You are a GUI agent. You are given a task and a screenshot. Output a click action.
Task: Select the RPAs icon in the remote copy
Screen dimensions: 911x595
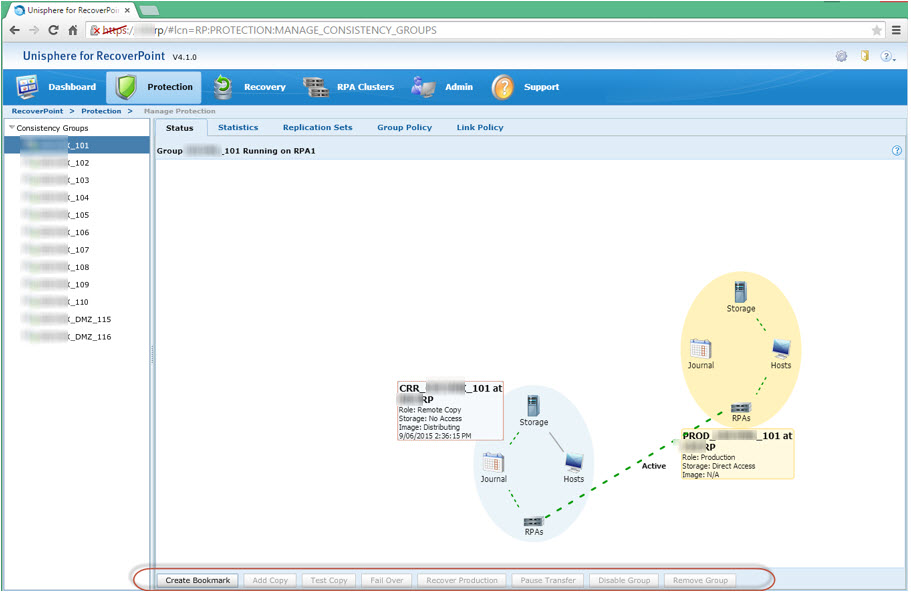[x=533, y=519]
